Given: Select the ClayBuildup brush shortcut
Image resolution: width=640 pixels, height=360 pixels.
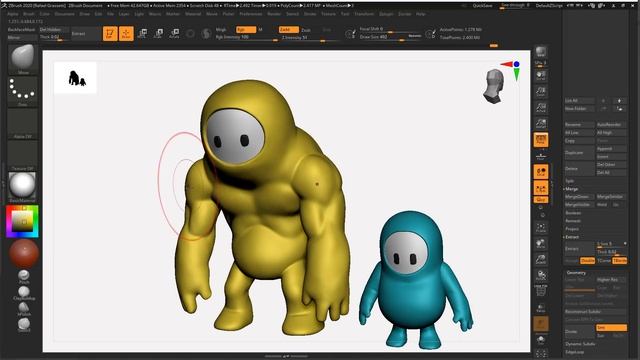Looking at the screenshot, I should click(24, 293).
